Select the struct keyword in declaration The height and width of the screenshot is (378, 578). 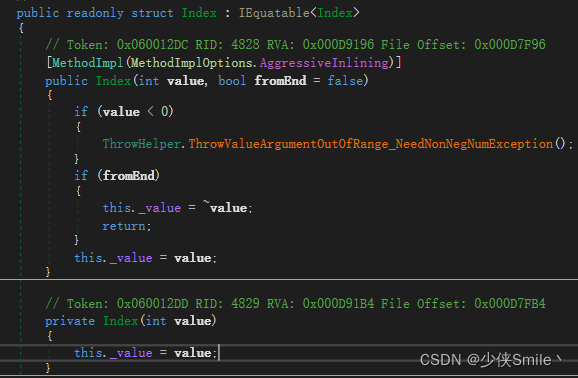coord(152,13)
